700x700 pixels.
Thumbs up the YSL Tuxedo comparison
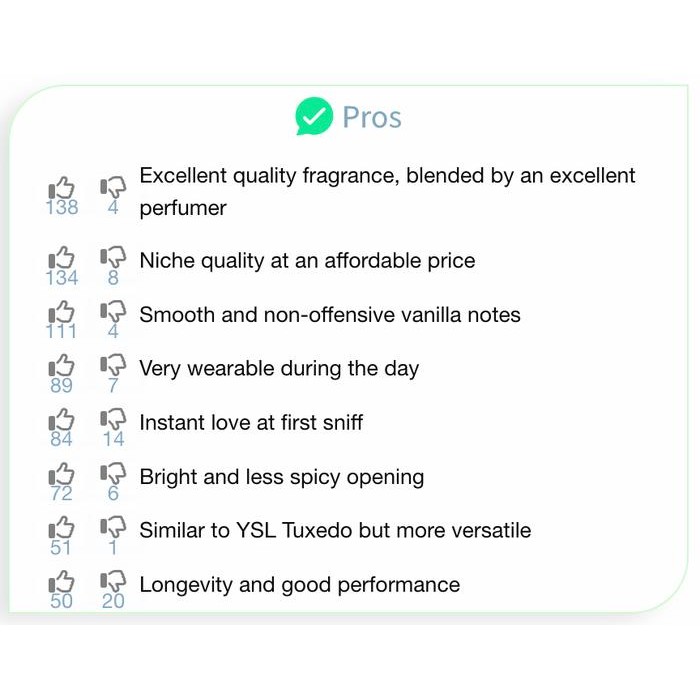62,528
